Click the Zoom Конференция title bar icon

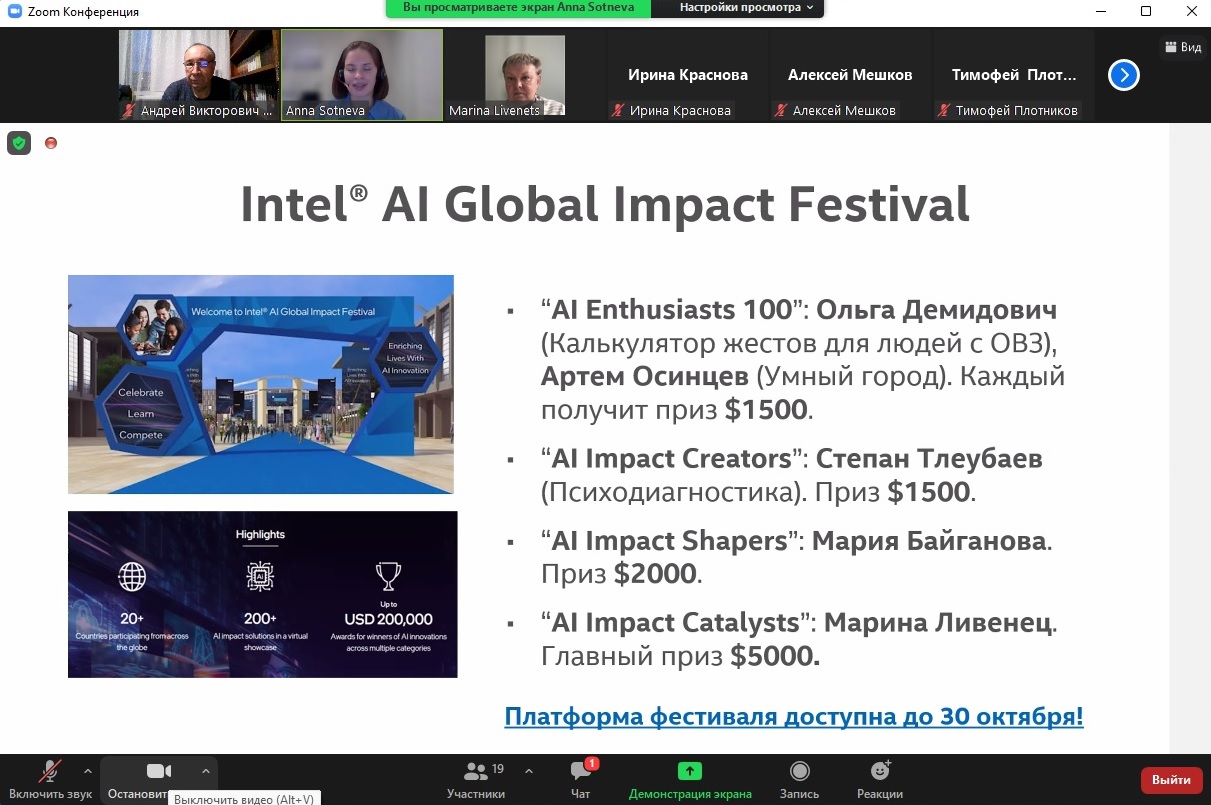point(14,11)
